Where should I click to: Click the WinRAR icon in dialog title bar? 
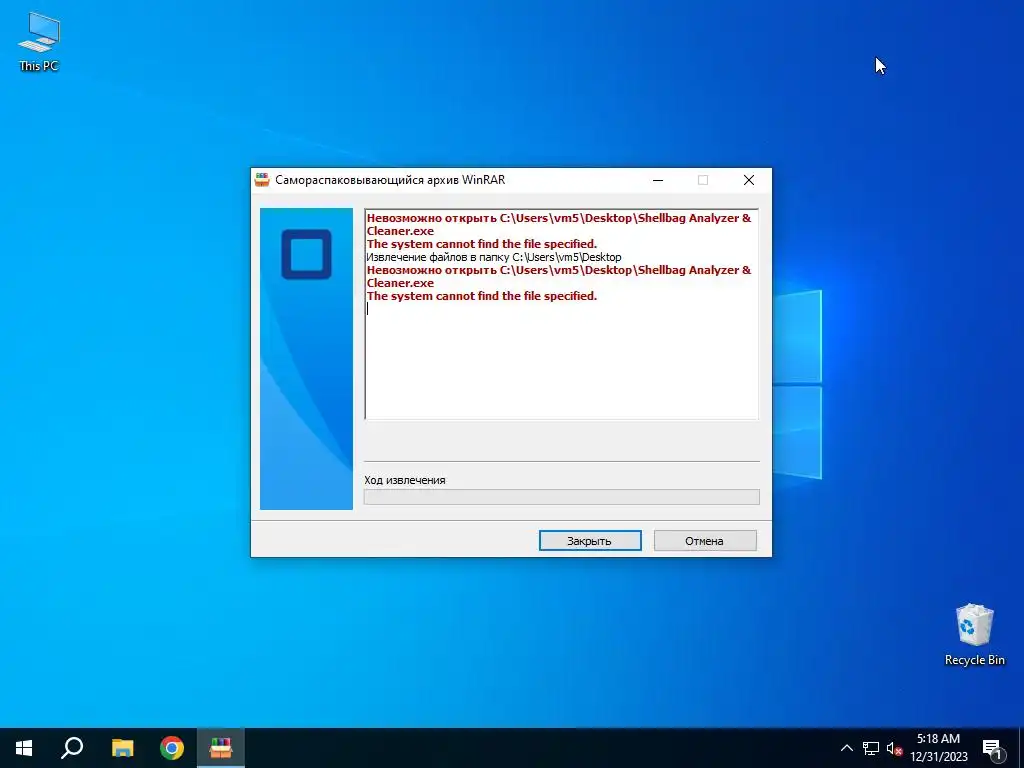tap(262, 180)
